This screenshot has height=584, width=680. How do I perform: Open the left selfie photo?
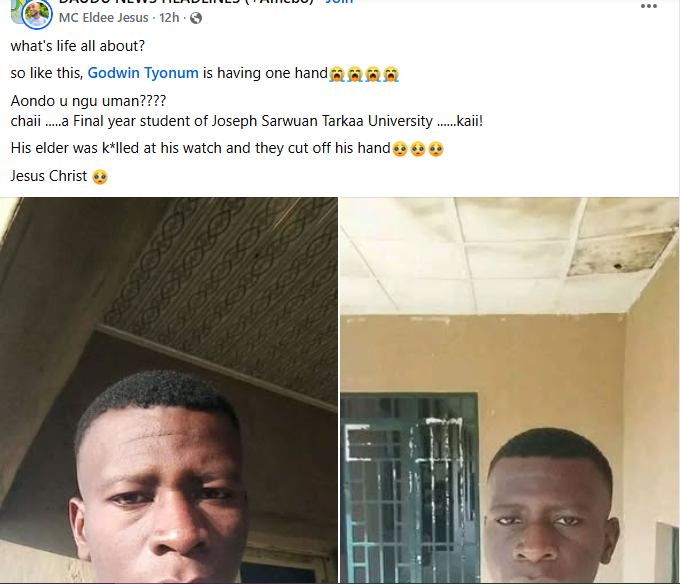(x=169, y=390)
